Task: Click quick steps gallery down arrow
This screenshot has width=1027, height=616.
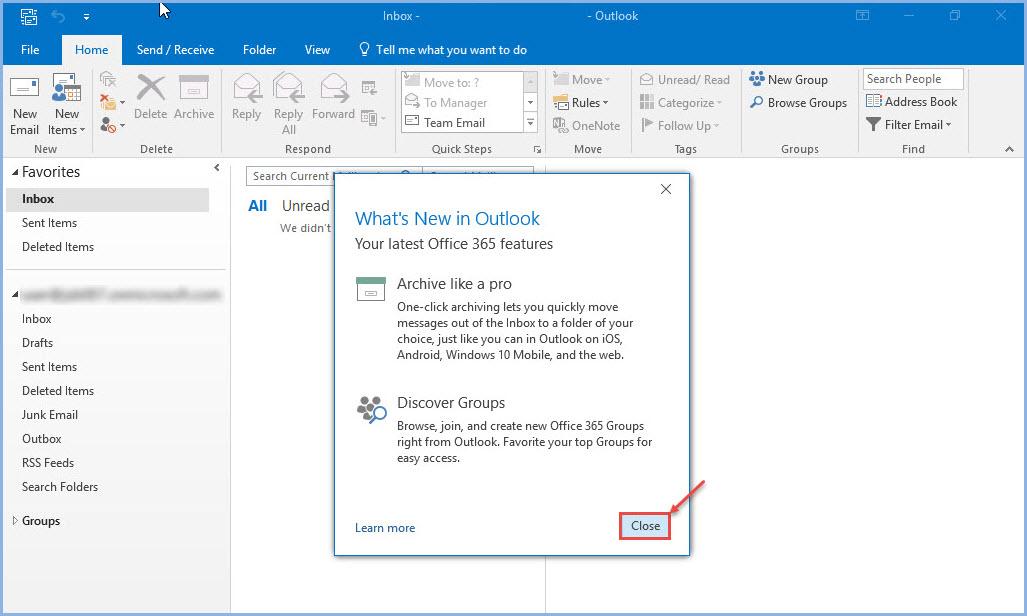Action: [x=531, y=102]
